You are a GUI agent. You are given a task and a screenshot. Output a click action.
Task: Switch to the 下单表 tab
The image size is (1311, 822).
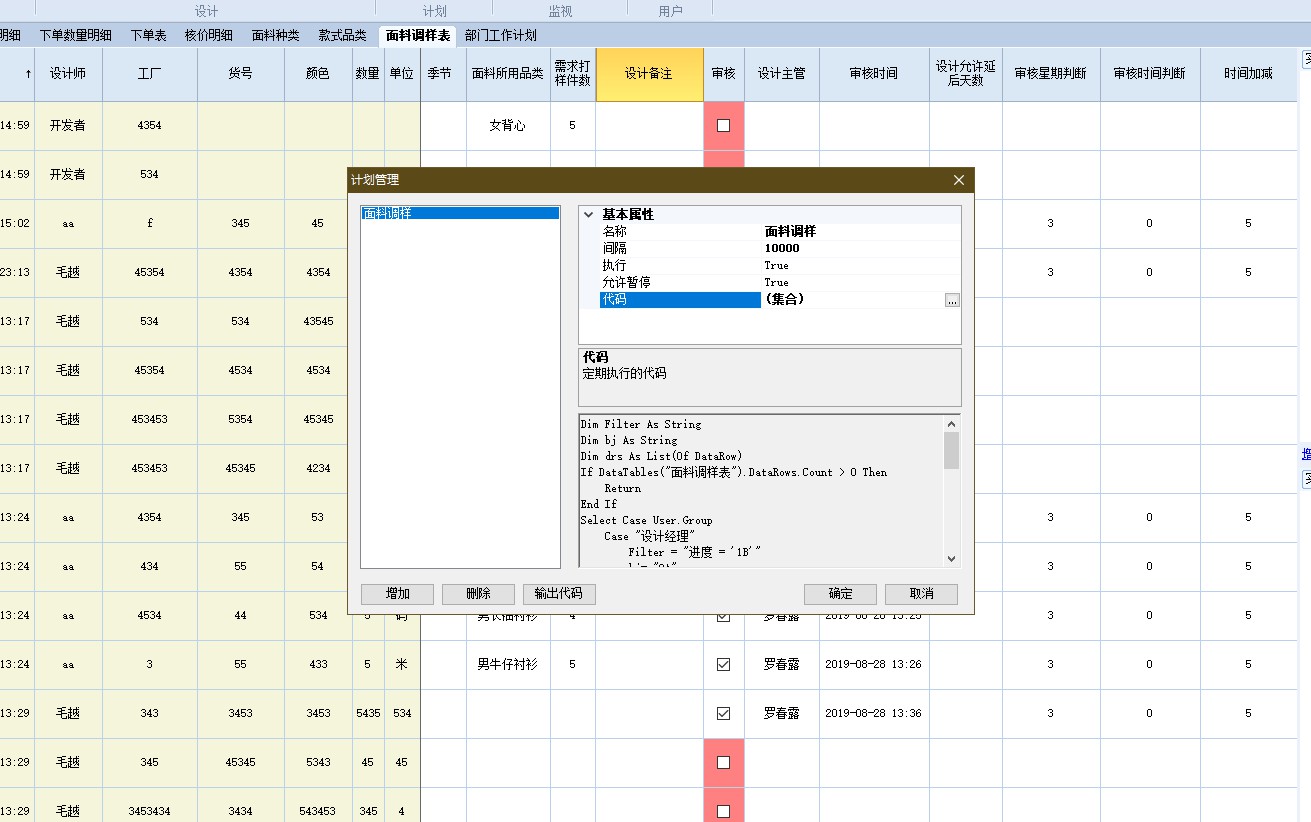pos(148,35)
